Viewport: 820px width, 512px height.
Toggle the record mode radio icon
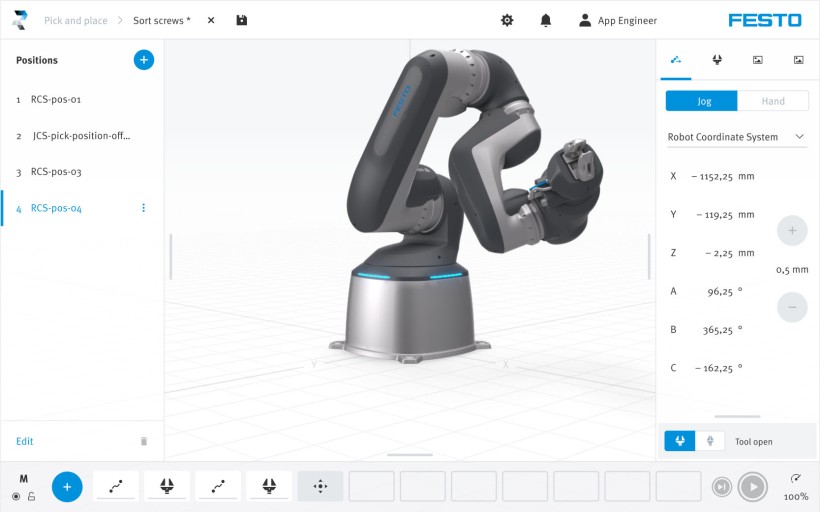coord(16,496)
